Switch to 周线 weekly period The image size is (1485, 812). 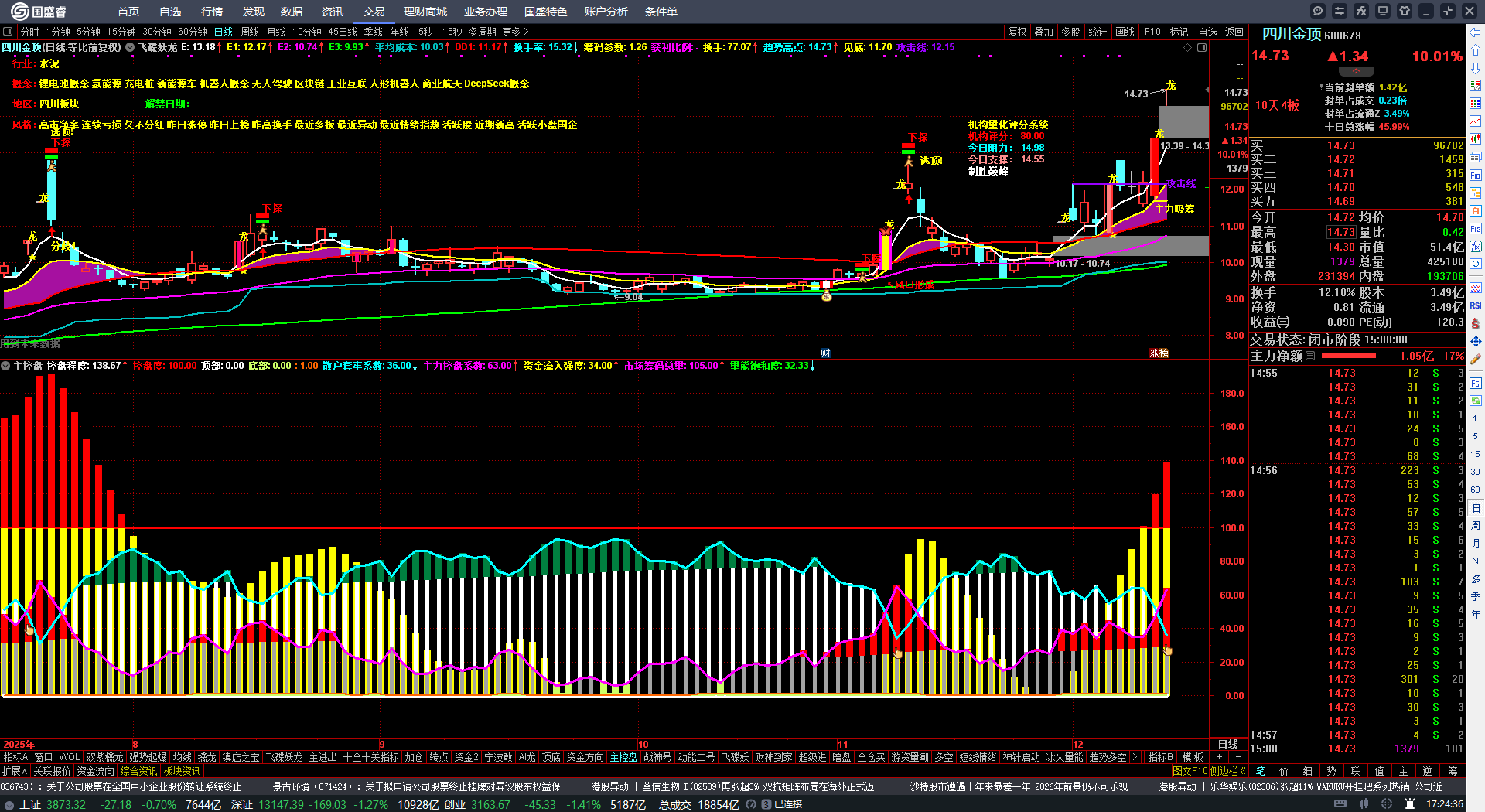click(x=250, y=32)
